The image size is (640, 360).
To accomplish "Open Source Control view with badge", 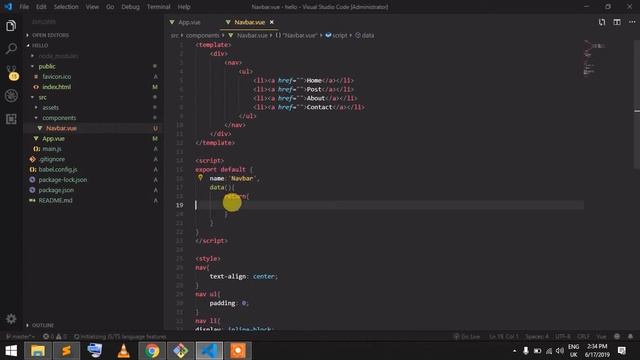I will 12,73.
